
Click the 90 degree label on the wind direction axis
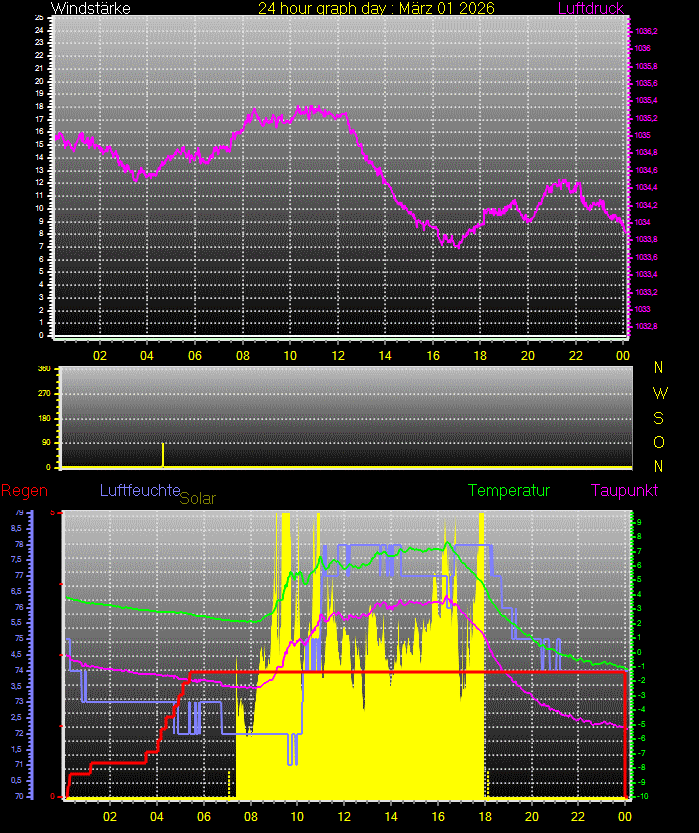point(45,443)
